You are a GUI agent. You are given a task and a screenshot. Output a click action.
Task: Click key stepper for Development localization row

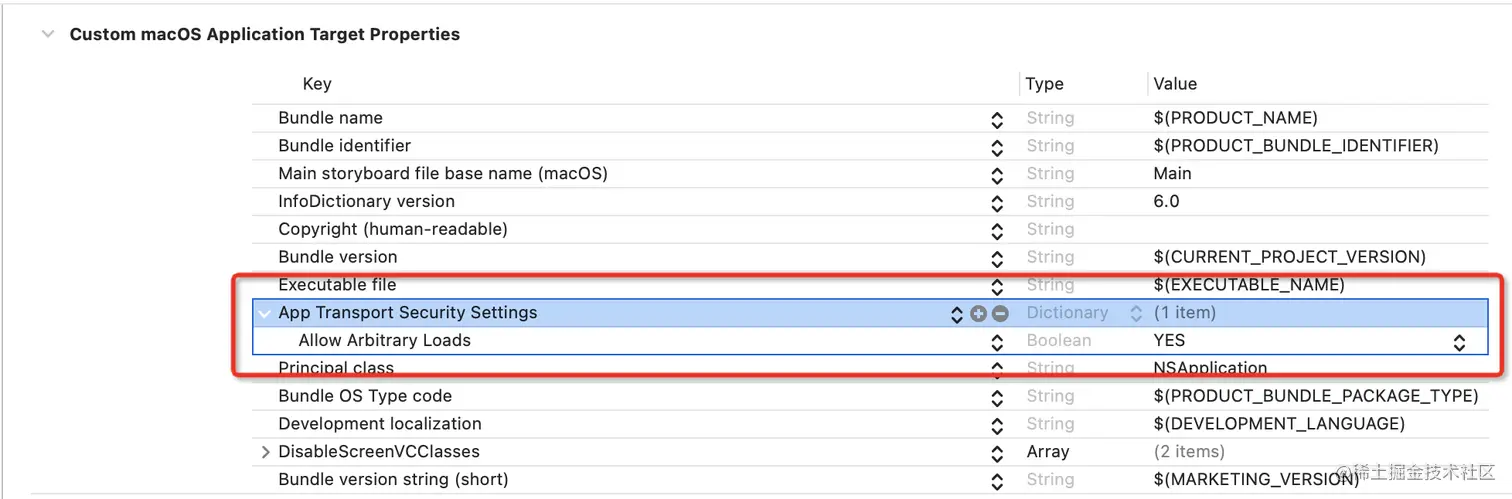click(997, 425)
